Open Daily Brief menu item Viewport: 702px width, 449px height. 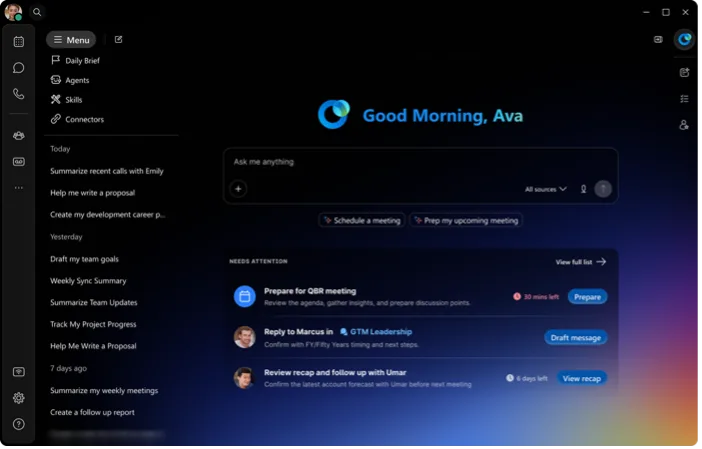point(75,60)
